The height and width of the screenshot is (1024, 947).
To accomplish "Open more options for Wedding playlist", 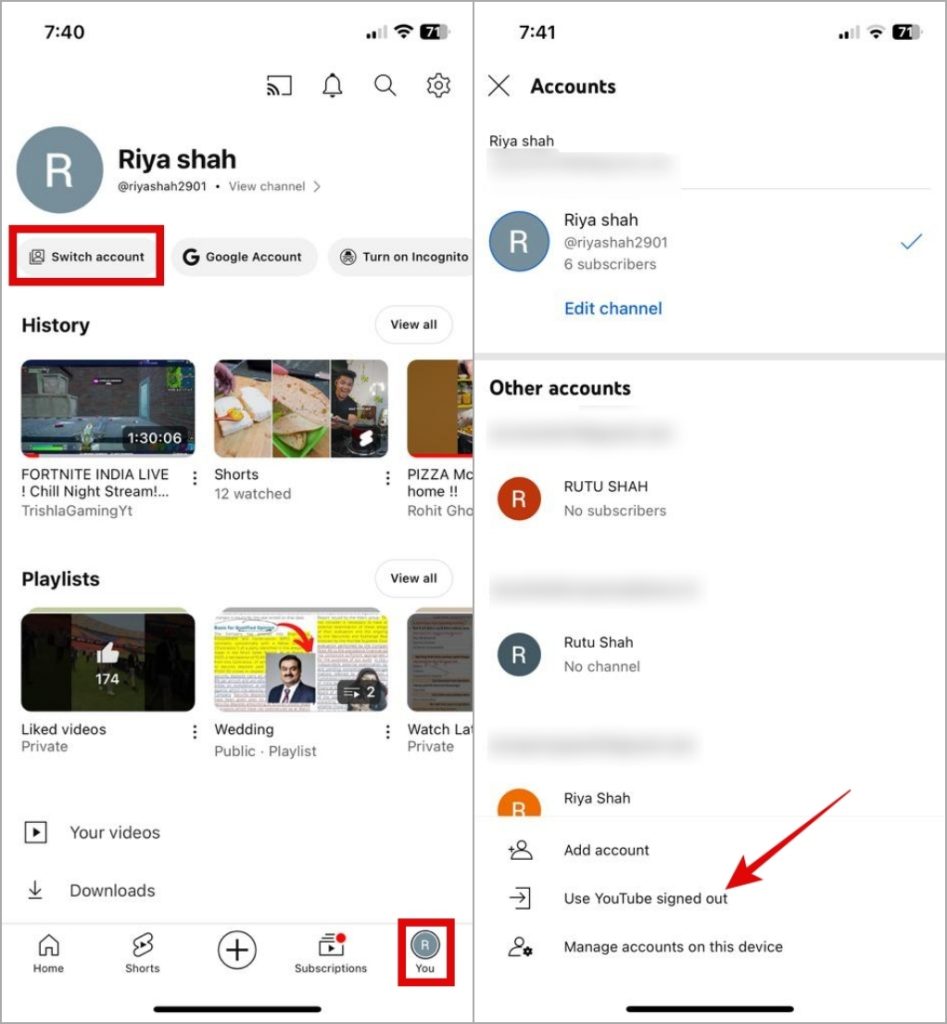I will [388, 732].
